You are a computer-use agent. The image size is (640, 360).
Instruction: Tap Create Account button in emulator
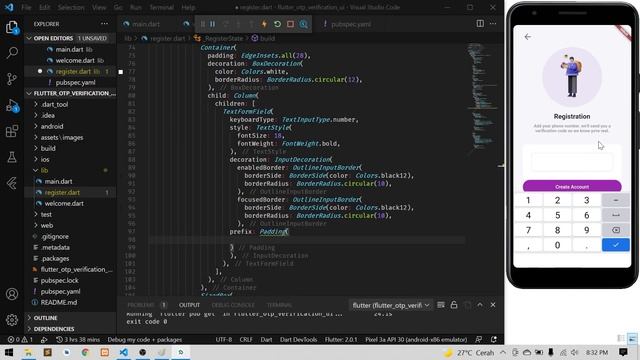(572, 186)
